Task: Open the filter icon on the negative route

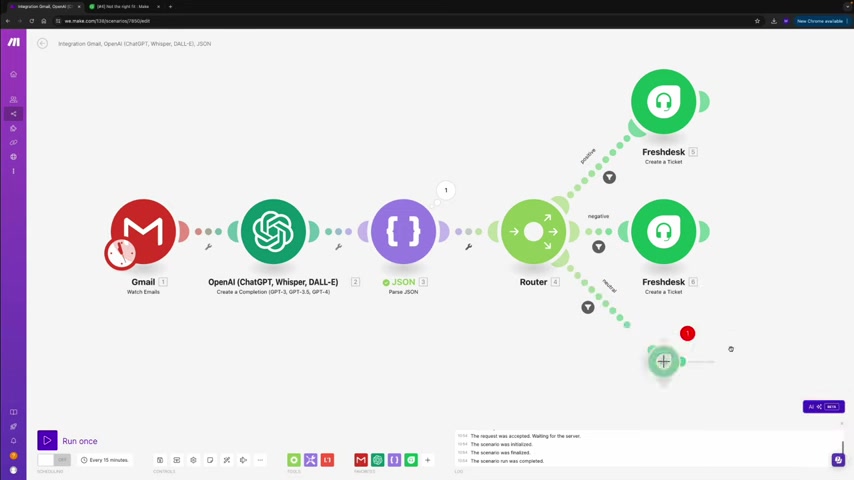Action: 599,247
